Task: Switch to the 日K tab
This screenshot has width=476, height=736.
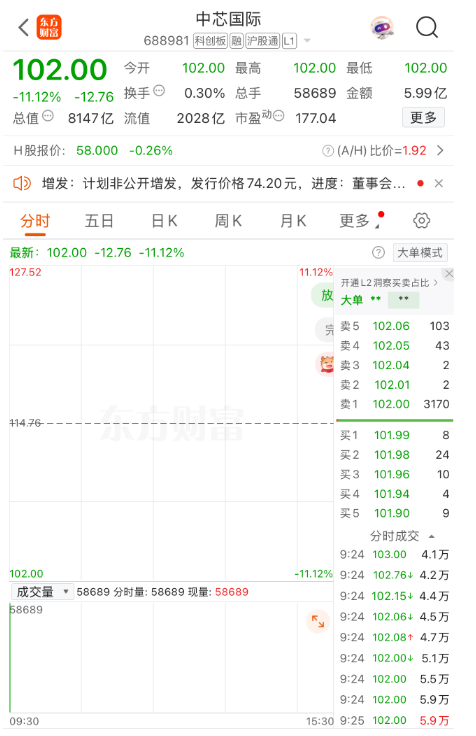Action: [164, 220]
